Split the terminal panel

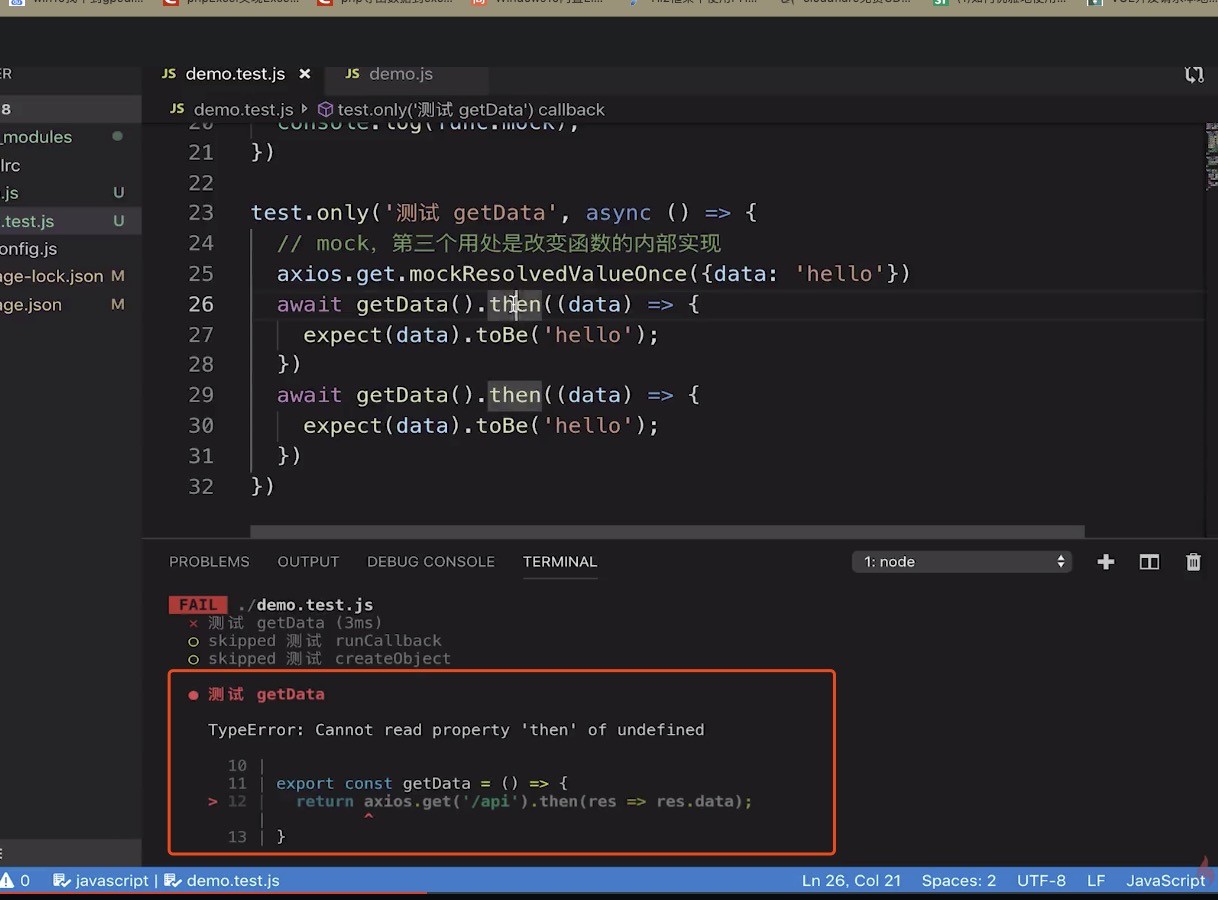1149,562
